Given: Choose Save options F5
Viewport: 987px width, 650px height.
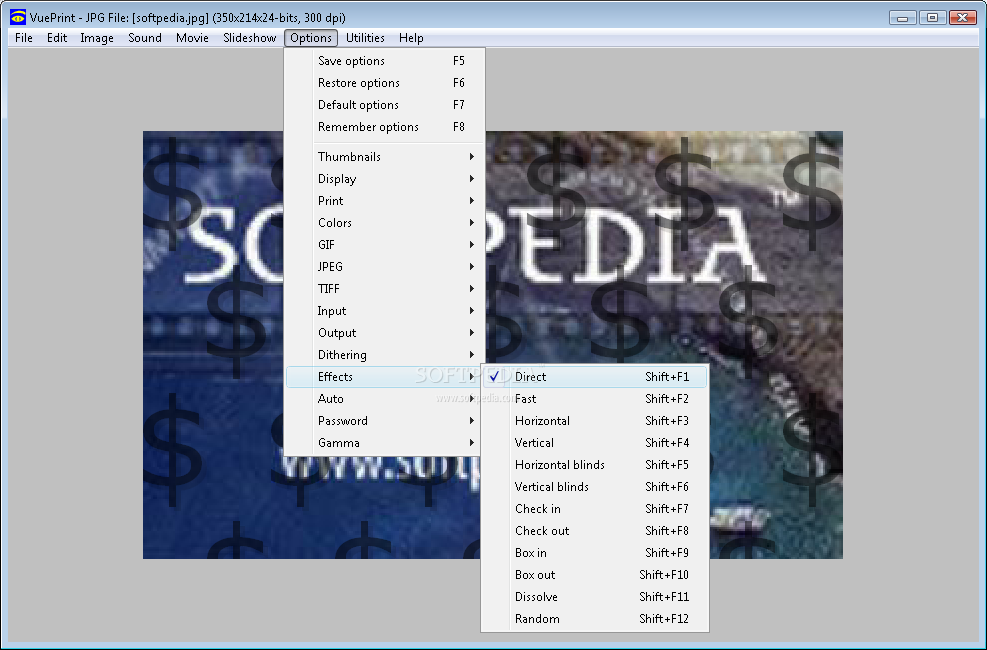Looking at the screenshot, I should 385,61.
